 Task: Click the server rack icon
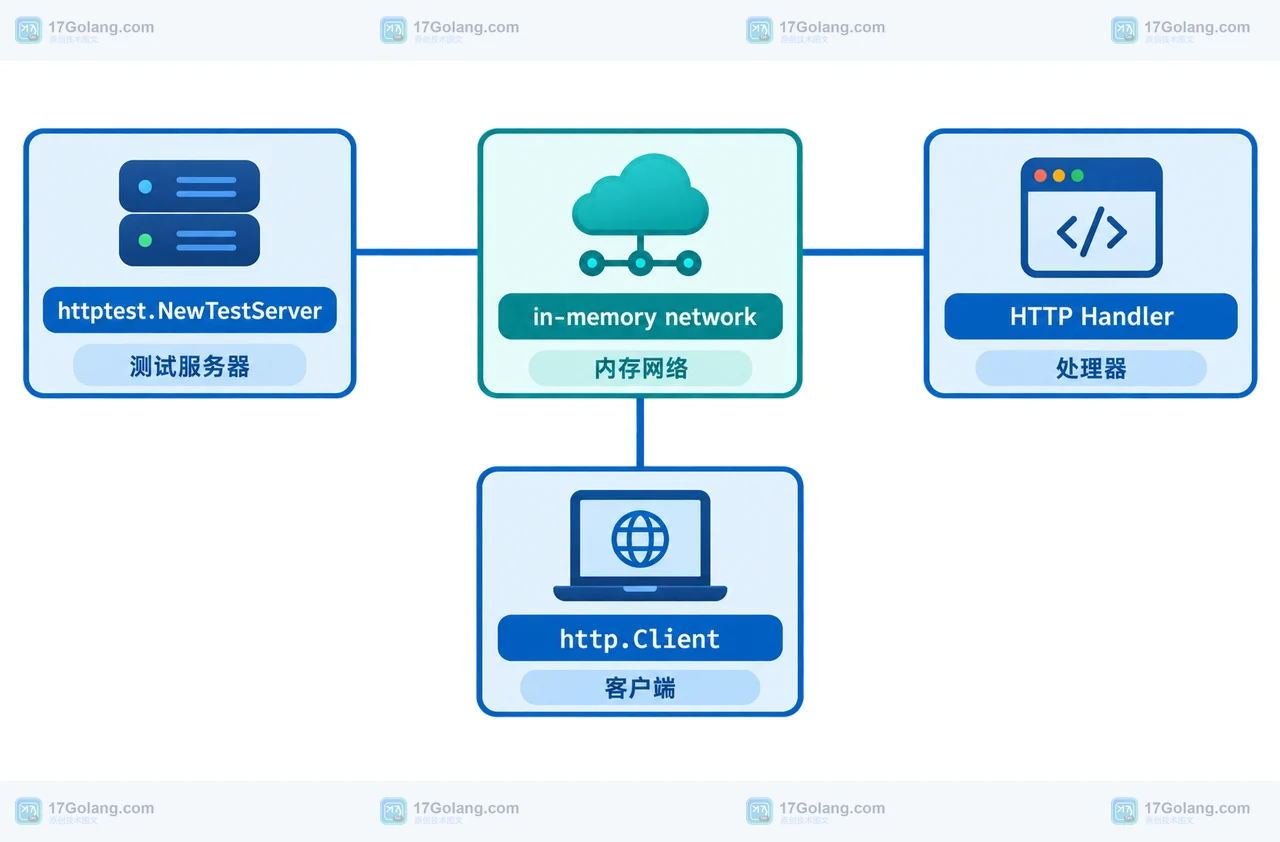point(189,213)
